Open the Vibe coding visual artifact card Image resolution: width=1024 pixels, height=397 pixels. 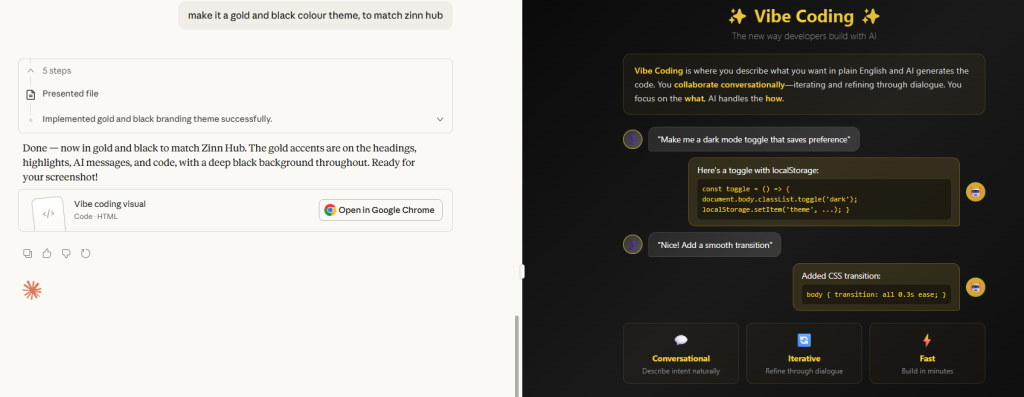tap(235, 210)
